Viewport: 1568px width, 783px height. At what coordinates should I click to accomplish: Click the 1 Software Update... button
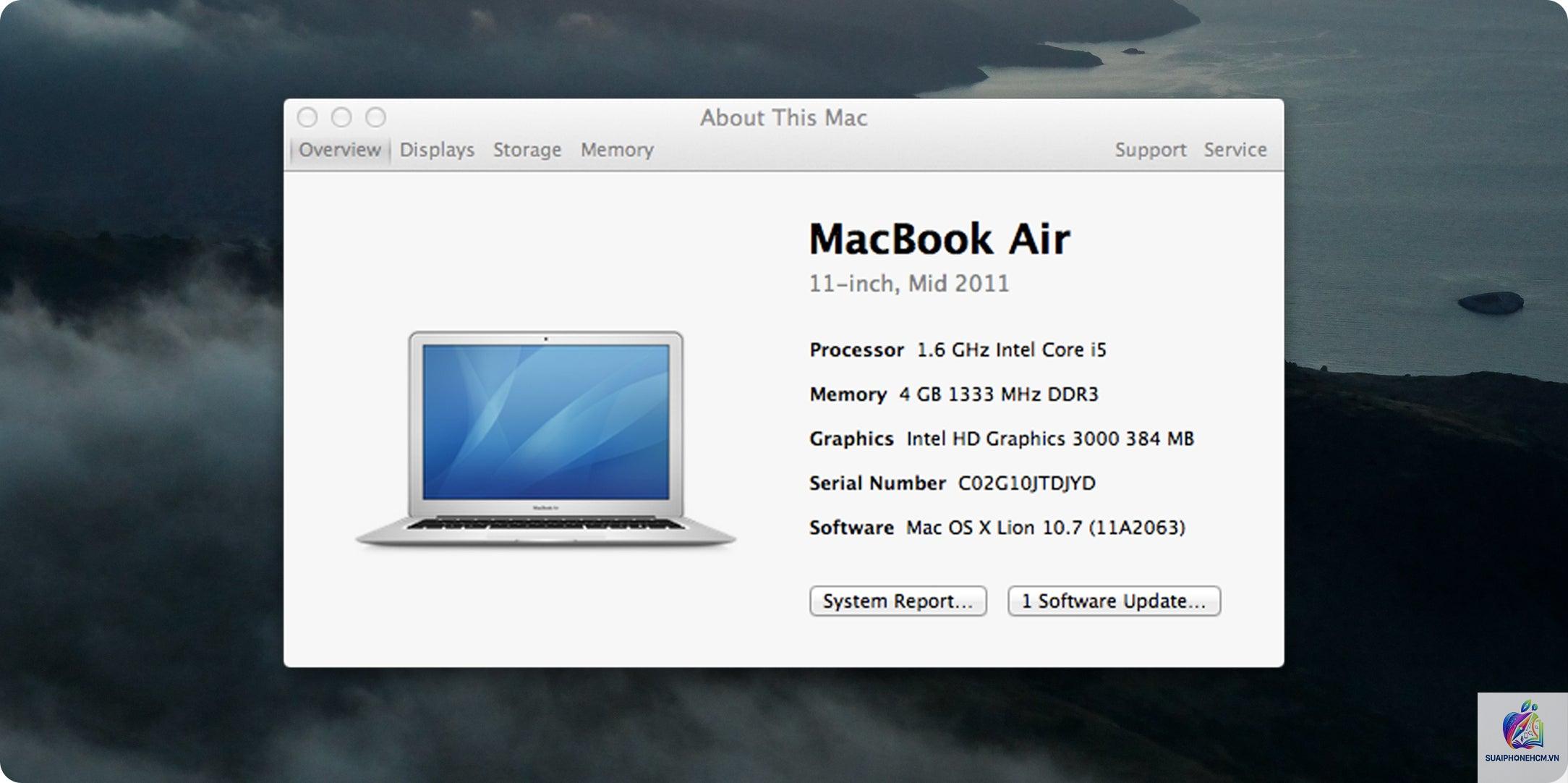click(1114, 601)
